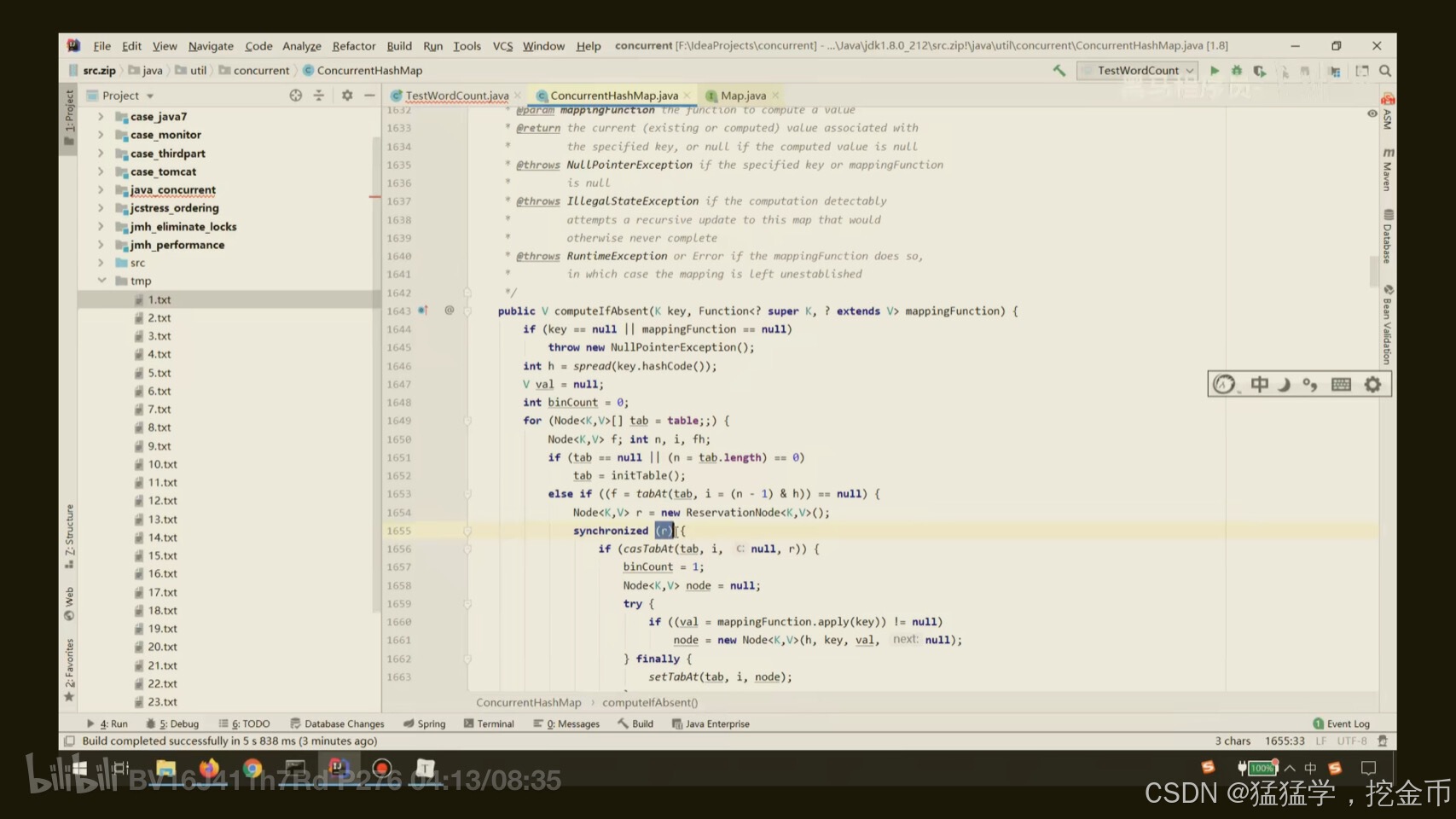Select 12.txt in the project tree
The image size is (1456, 819).
(162, 501)
